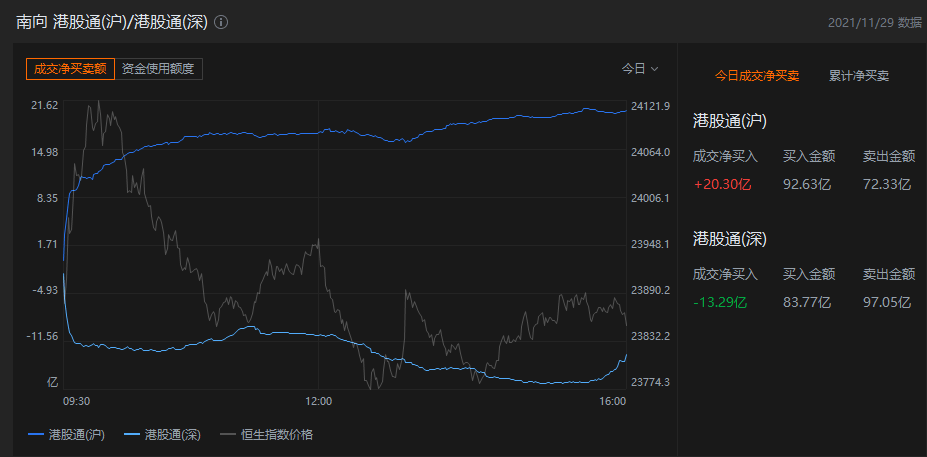Viewport: 927px width, 457px height.
Task: Click the 97.05亿 sell amount
Action: pyautogui.click(x=887, y=303)
